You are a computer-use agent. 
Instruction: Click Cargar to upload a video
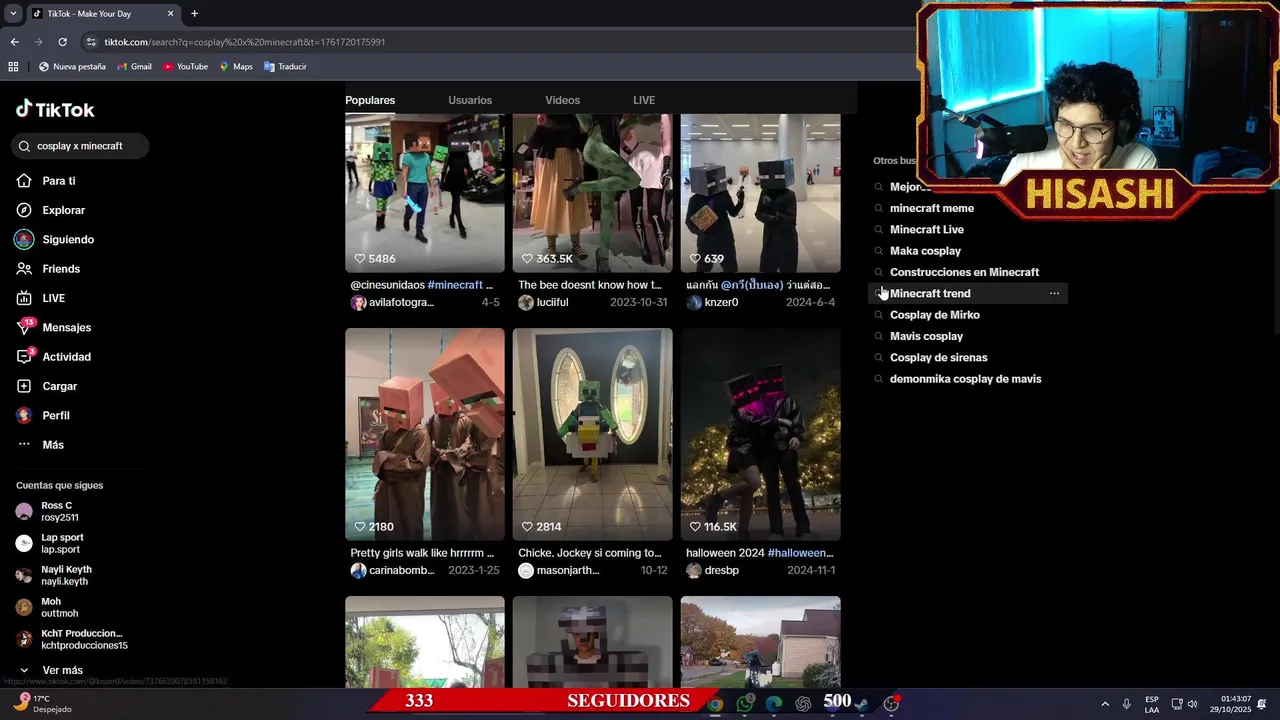point(47,386)
